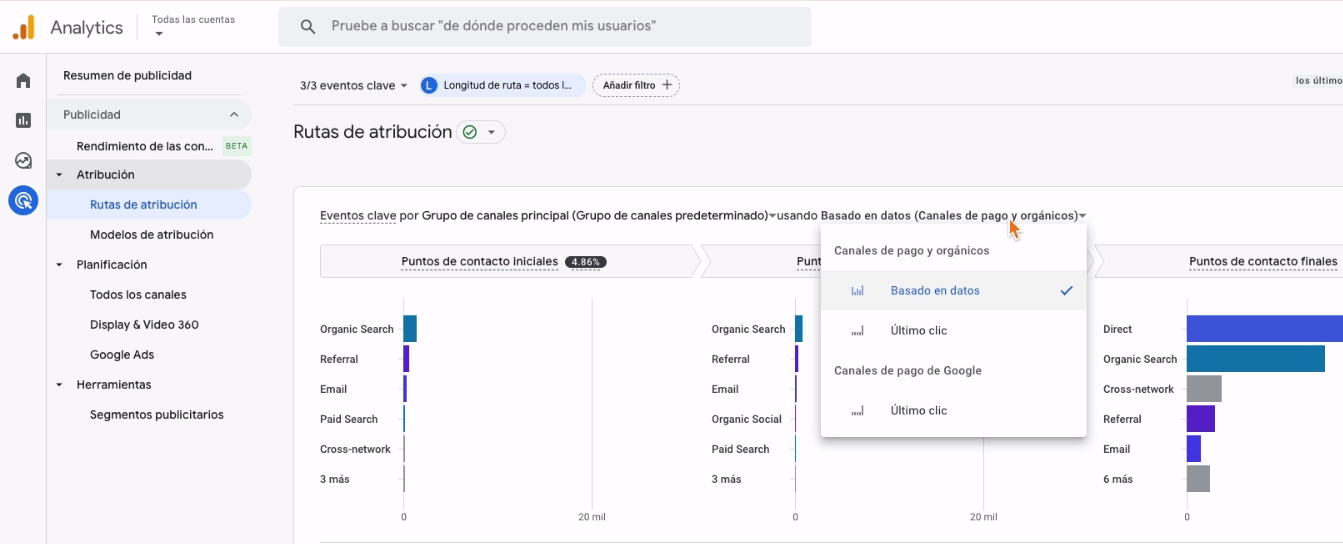Image resolution: width=1343 pixels, height=544 pixels.
Task: Click the data-driven bar chart icon
Action: pyautogui.click(x=857, y=291)
